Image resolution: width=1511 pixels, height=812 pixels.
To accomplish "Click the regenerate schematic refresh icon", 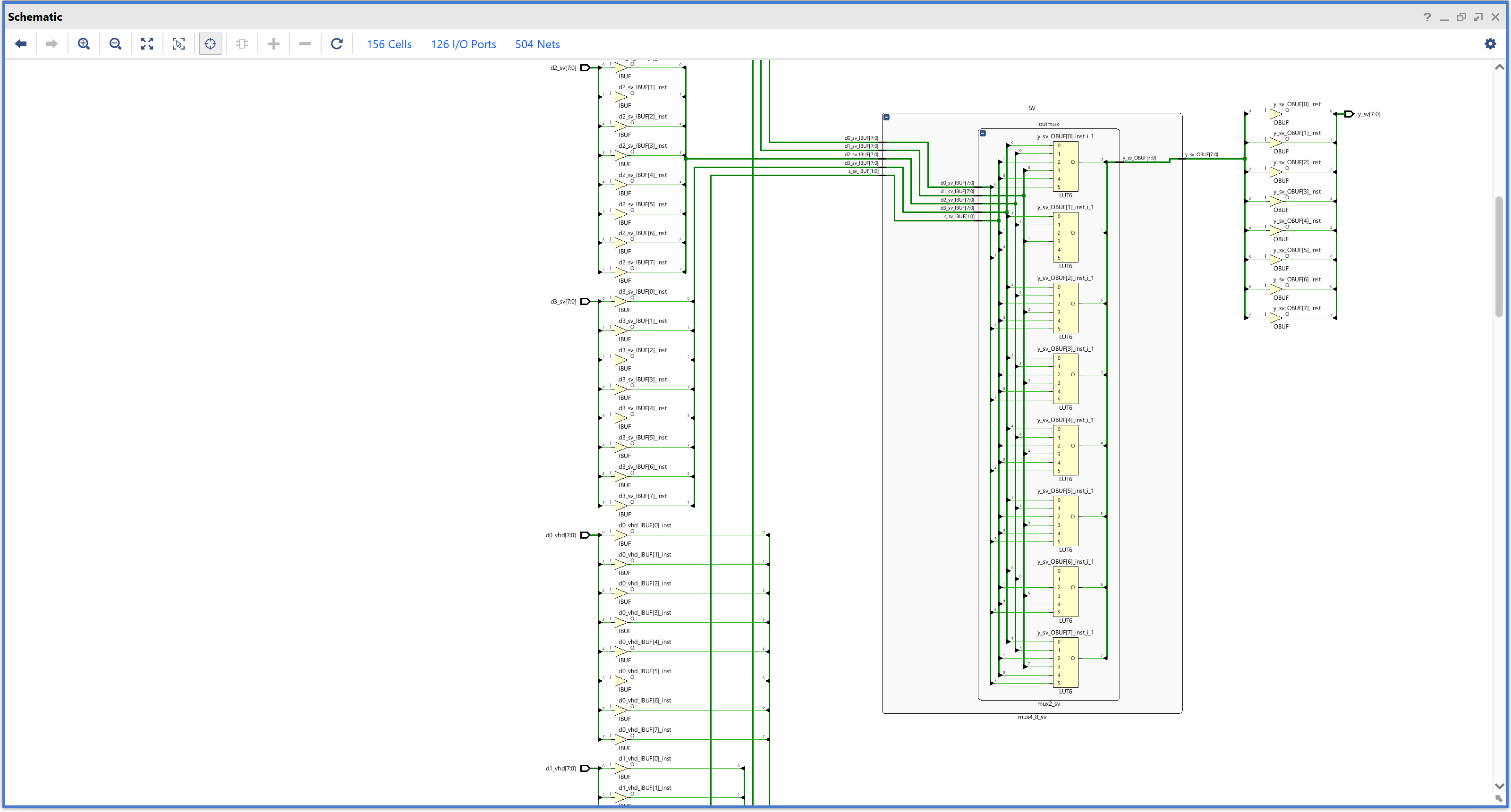I will point(337,44).
